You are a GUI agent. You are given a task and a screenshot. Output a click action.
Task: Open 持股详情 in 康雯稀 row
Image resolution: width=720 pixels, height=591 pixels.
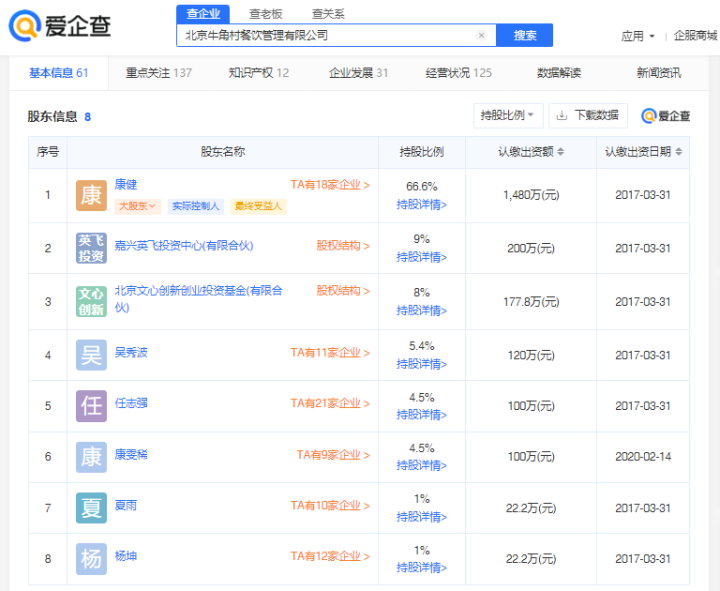point(422,466)
